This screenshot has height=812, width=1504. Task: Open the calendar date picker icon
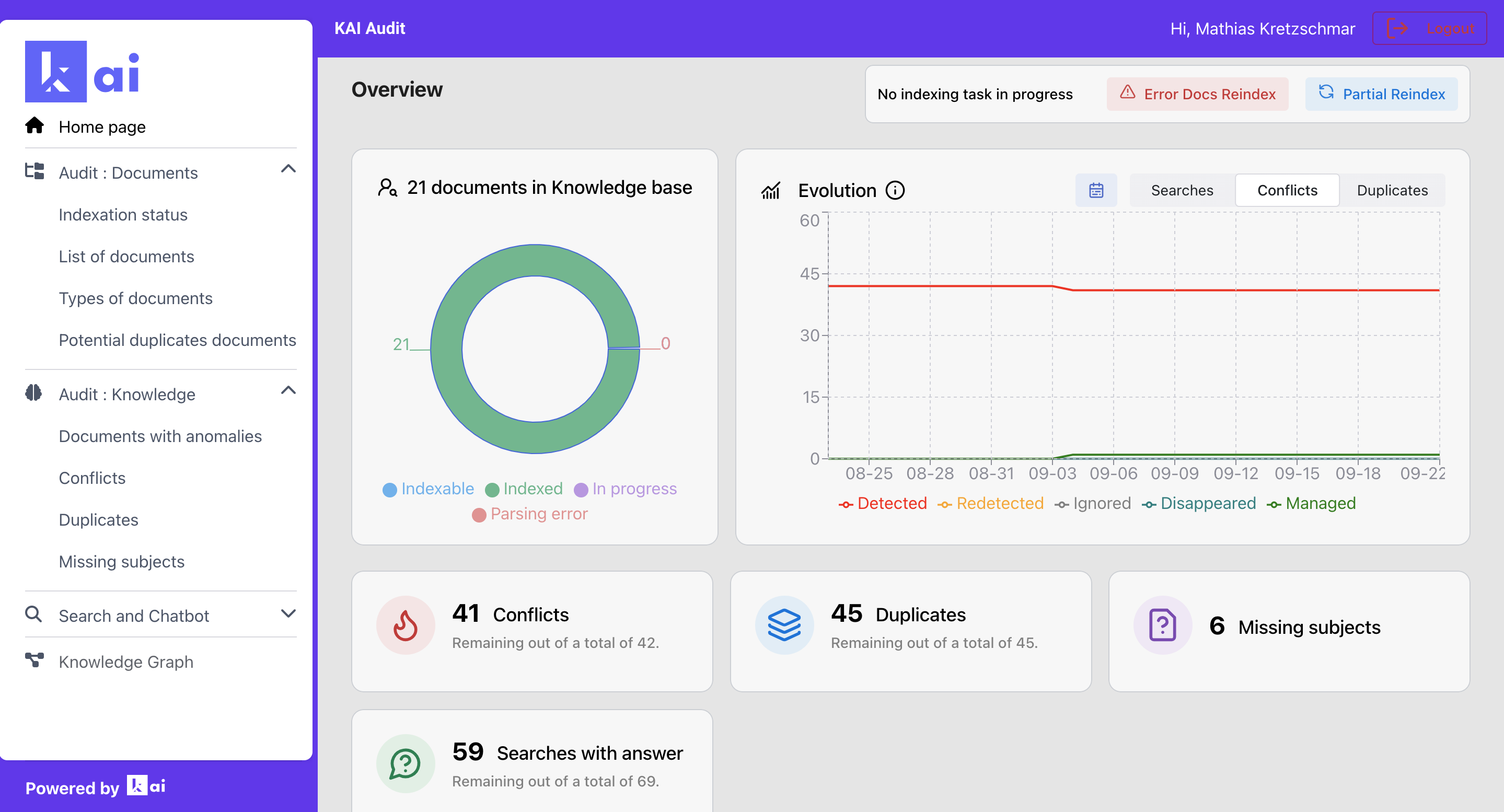click(1096, 190)
